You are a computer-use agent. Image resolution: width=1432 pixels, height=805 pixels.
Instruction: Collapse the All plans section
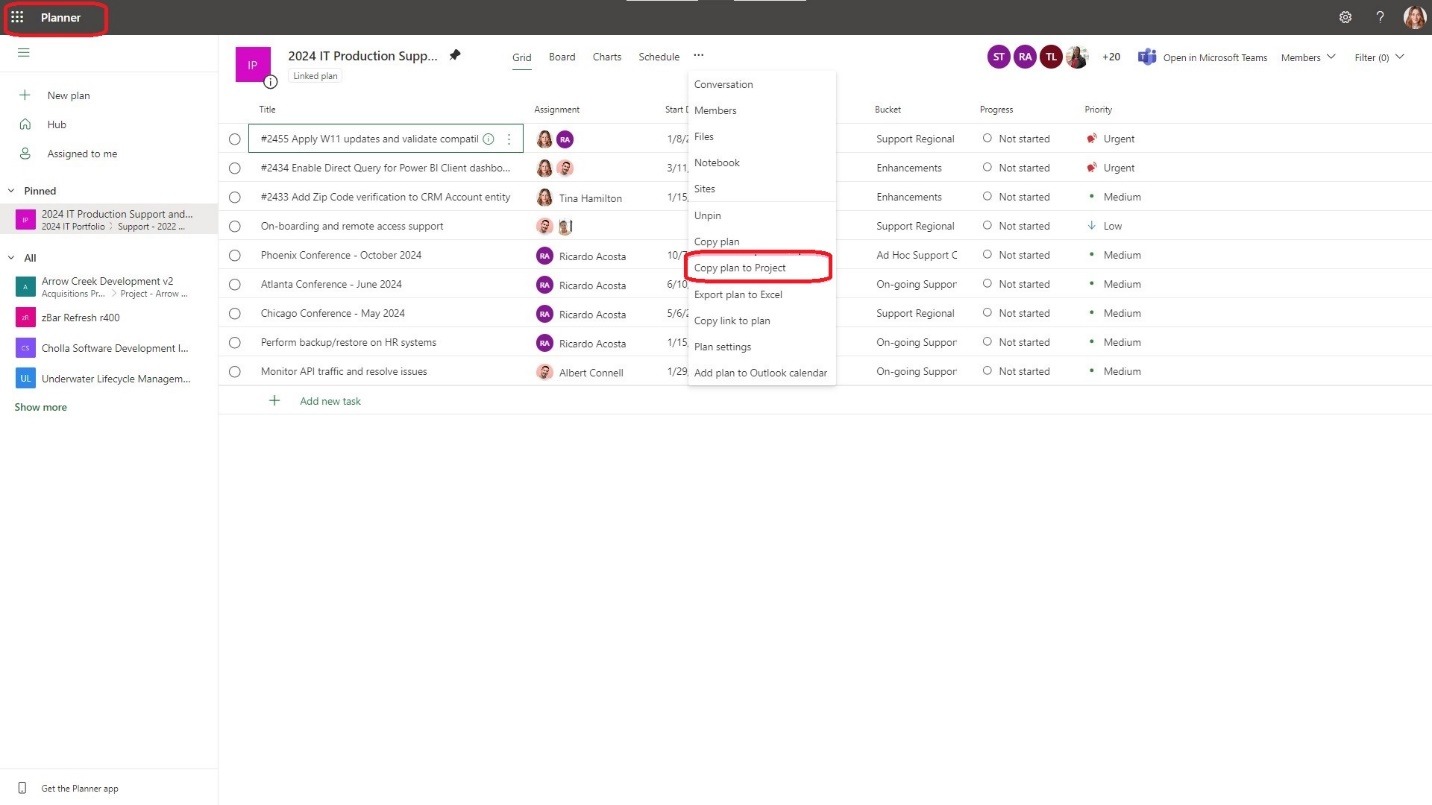click(x=11, y=257)
